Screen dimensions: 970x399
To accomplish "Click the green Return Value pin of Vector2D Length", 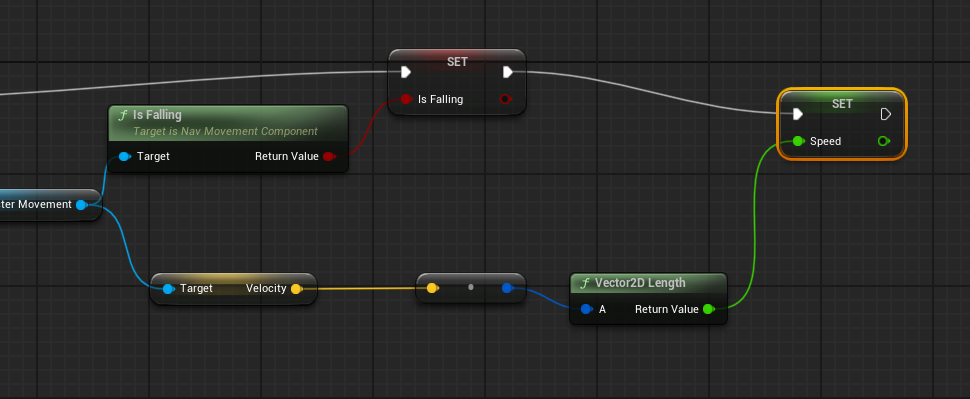I will pos(709,309).
